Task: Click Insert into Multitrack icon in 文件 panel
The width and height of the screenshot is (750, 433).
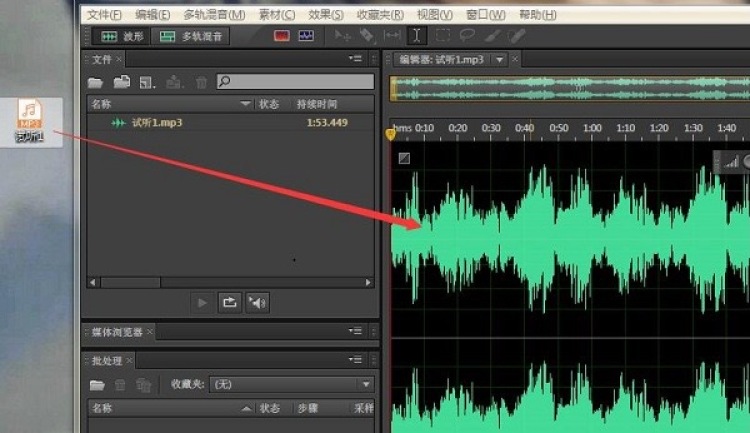Action: pos(174,83)
